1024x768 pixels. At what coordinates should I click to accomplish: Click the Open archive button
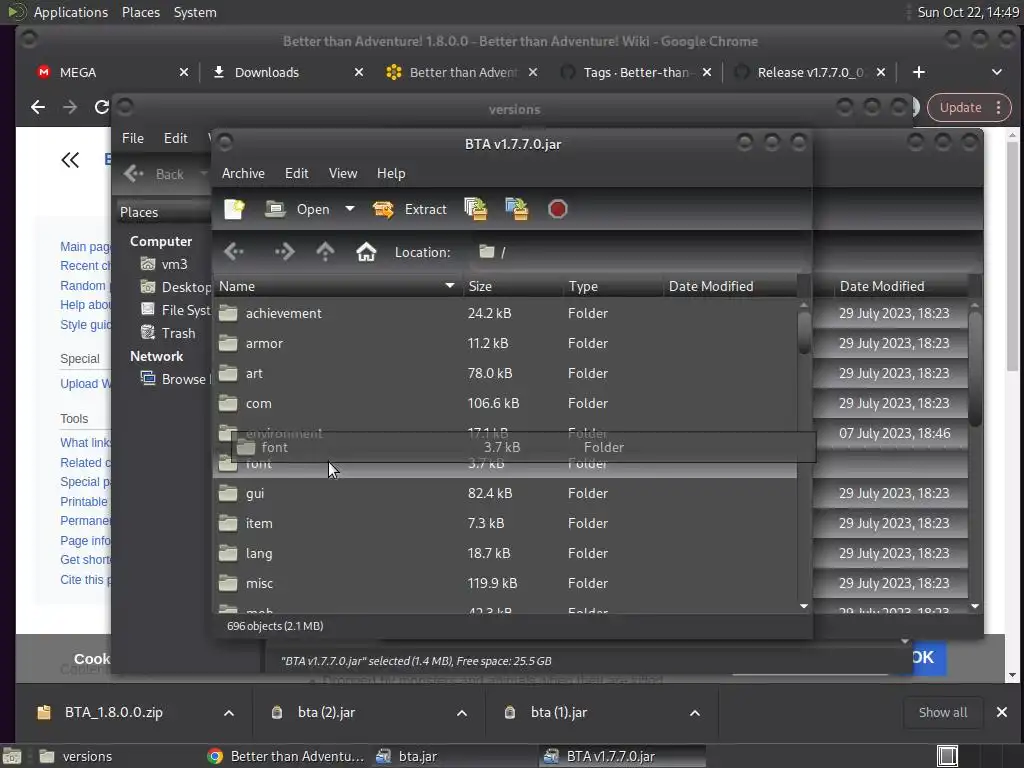[297, 209]
